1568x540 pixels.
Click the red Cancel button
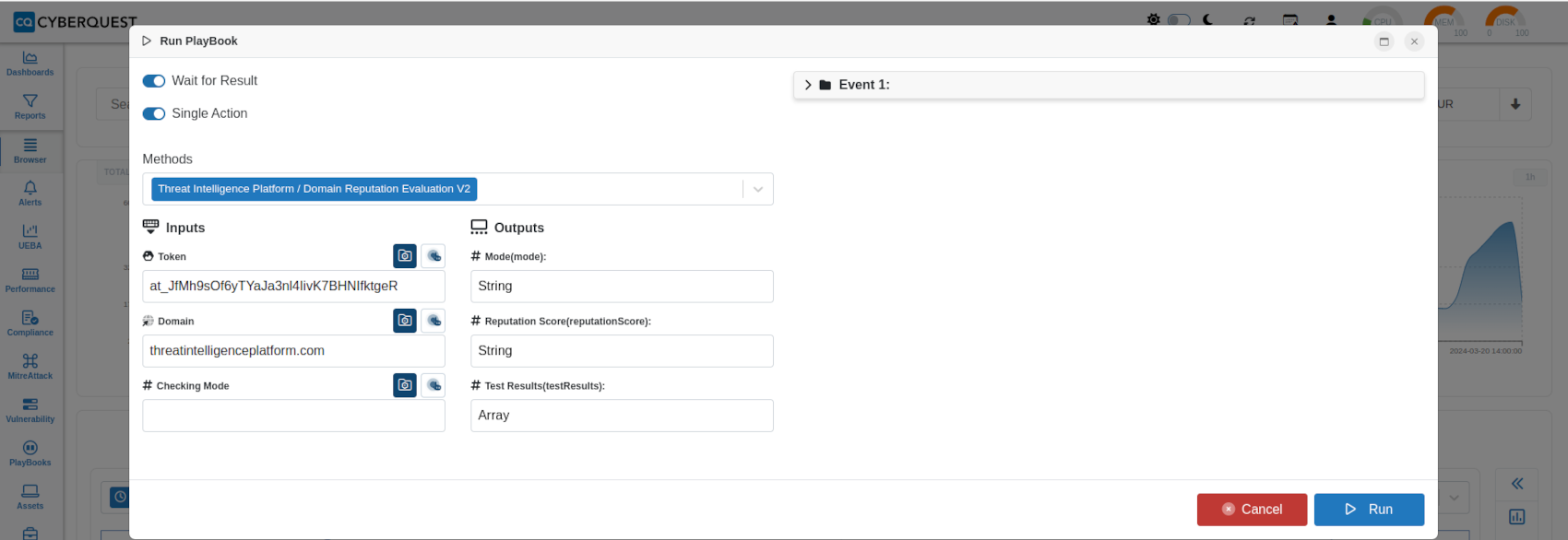point(1252,510)
